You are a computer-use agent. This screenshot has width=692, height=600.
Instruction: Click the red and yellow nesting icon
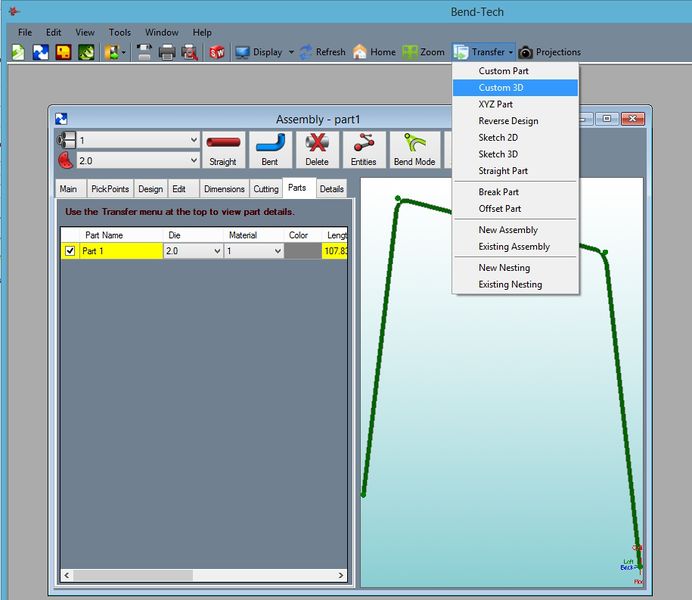[64, 52]
